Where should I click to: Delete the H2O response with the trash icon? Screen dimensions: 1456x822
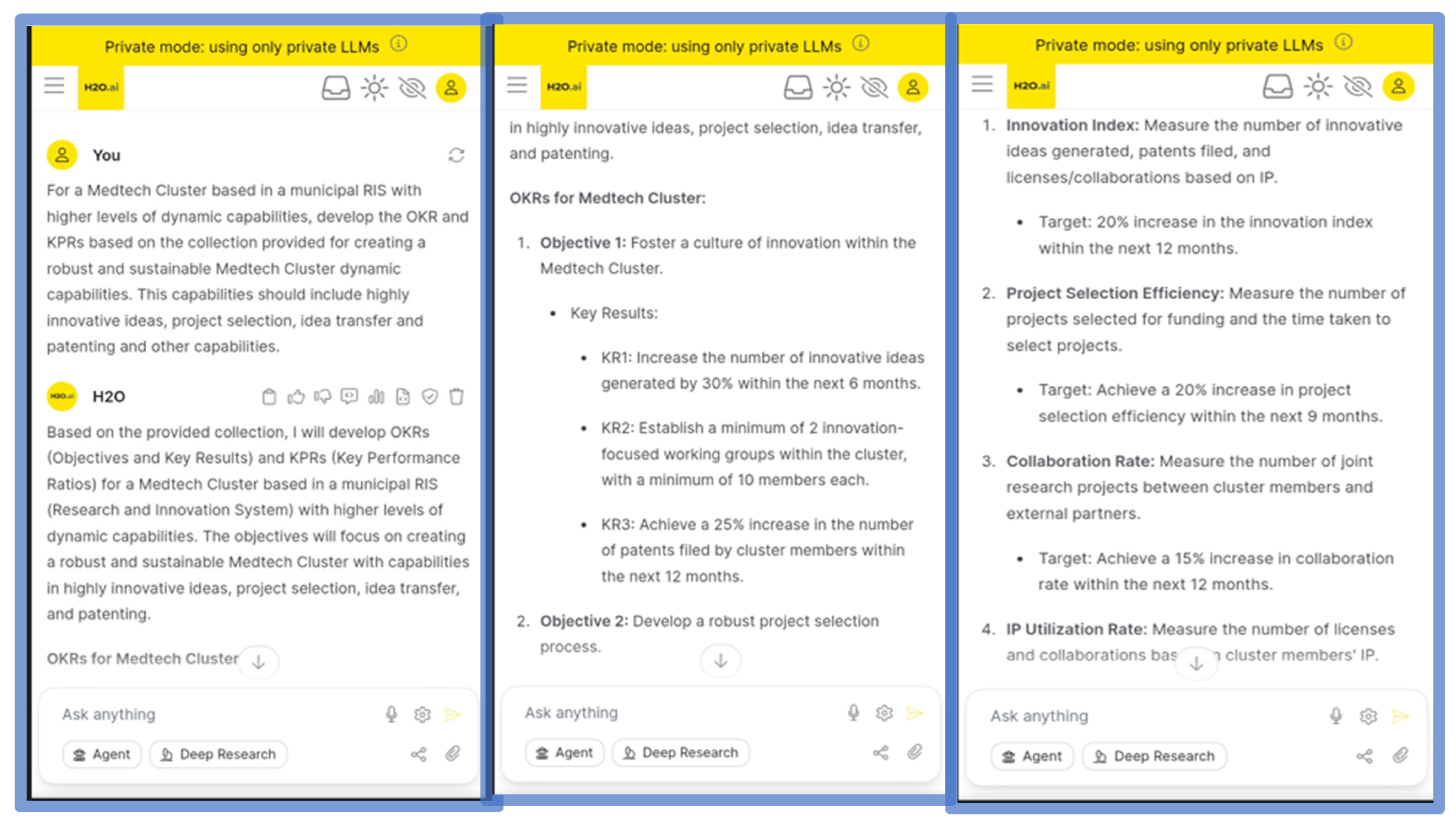(456, 397)
